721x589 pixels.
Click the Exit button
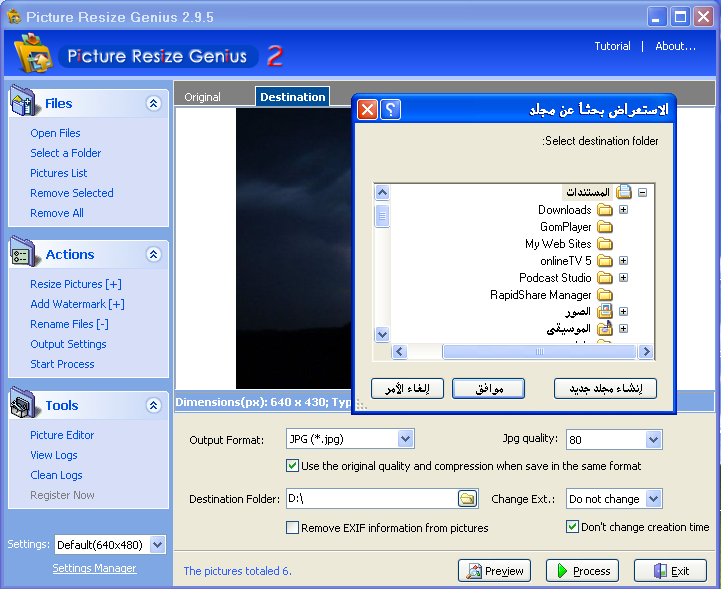pyautogui.click(x=670, y=571)
